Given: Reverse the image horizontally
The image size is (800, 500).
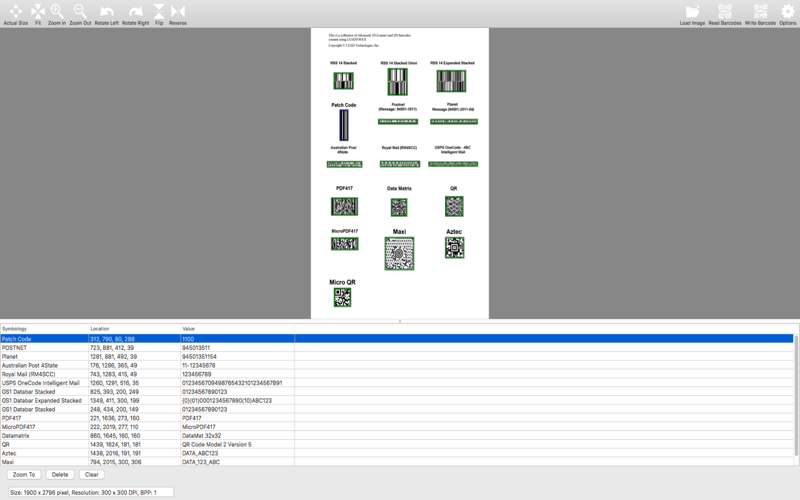Looking at the screenshot, I should click(178, 14).
